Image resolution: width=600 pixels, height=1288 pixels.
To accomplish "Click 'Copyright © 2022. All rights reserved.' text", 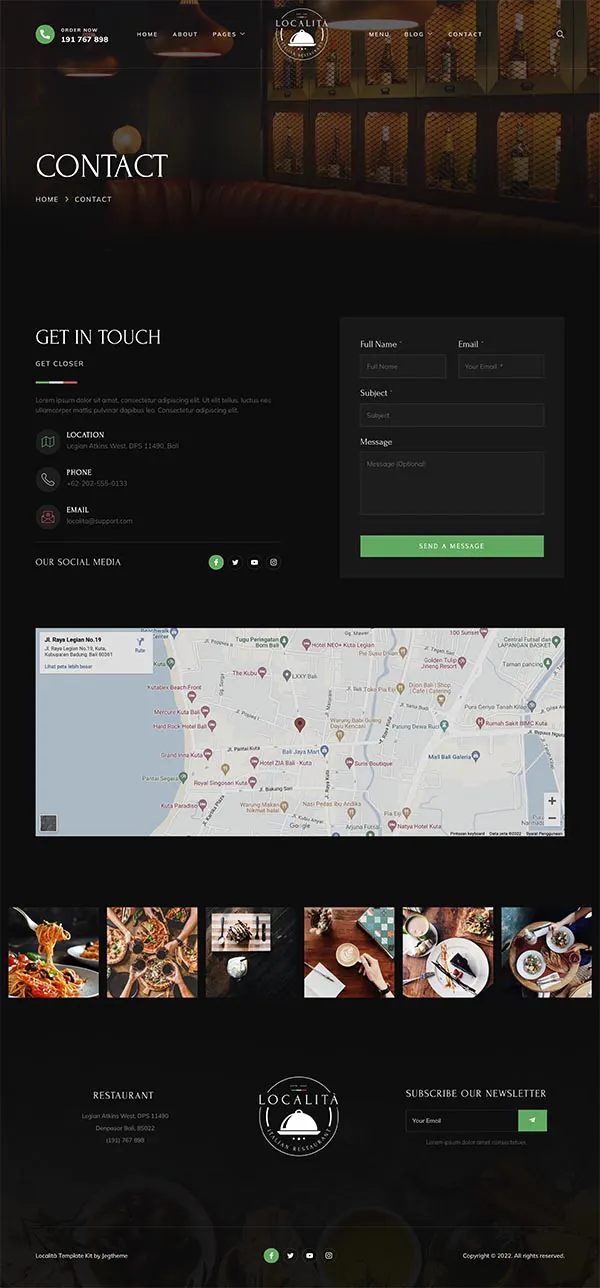I will click(x=514, y=1255).
